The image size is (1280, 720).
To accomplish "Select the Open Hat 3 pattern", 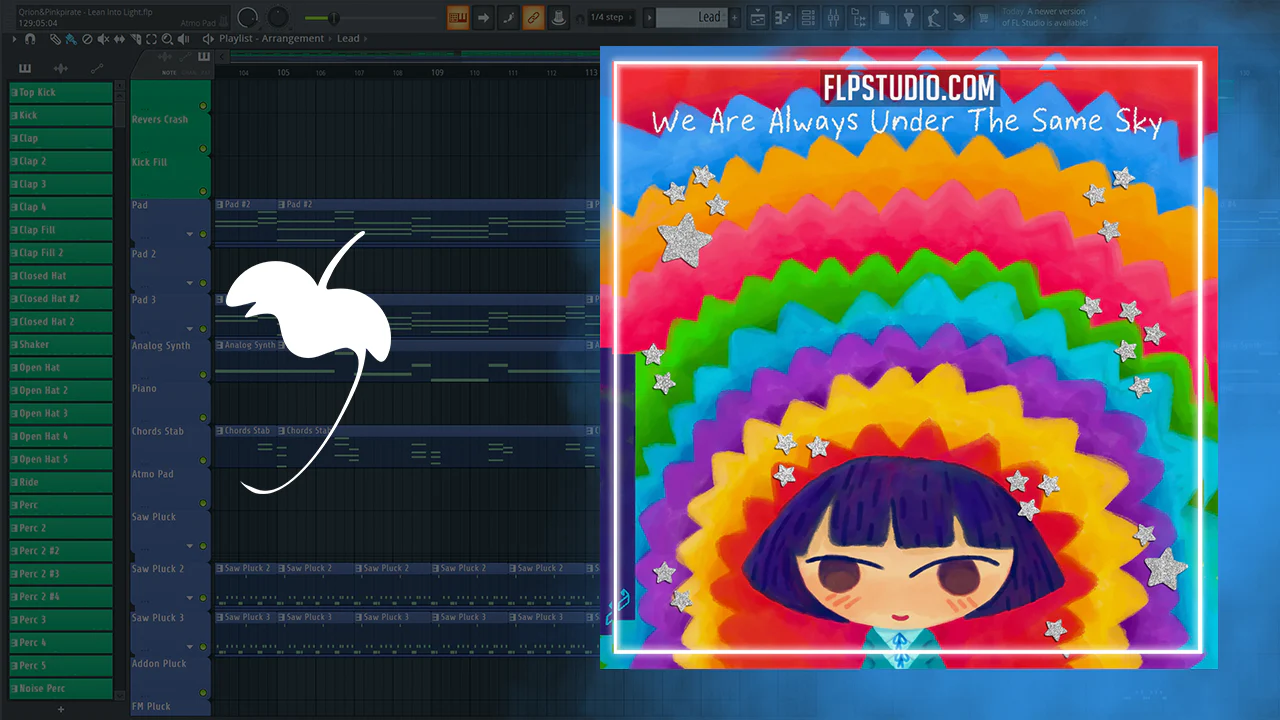I will 61,414.
